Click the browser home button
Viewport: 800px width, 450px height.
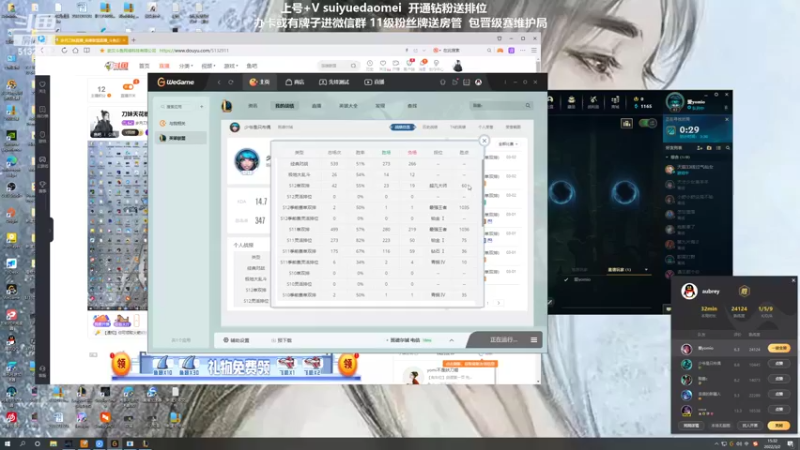[x=76, y=51]
